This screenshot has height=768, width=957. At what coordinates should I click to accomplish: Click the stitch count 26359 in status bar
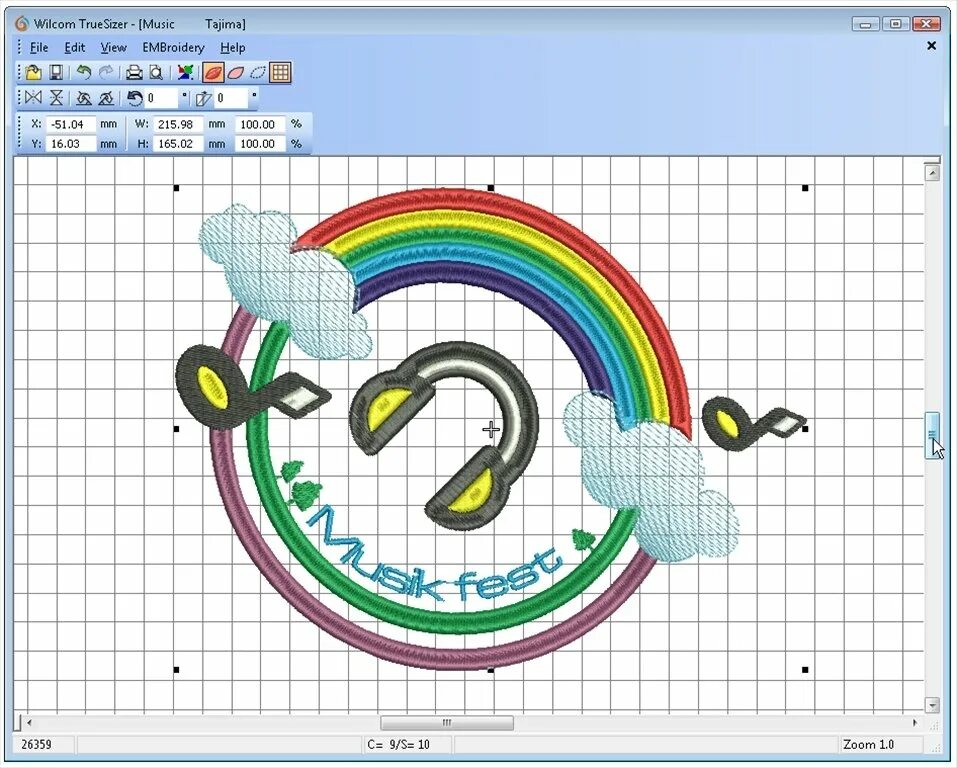37,745
